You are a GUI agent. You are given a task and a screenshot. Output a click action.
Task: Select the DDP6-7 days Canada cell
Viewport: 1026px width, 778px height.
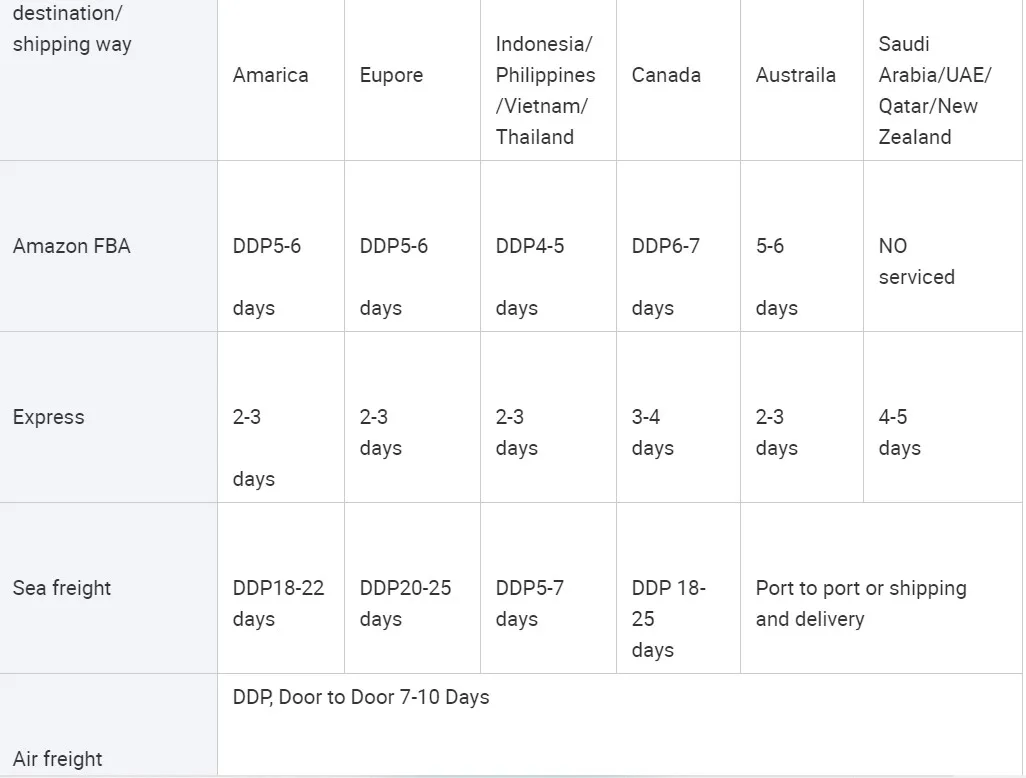click(x=678, y=246)
